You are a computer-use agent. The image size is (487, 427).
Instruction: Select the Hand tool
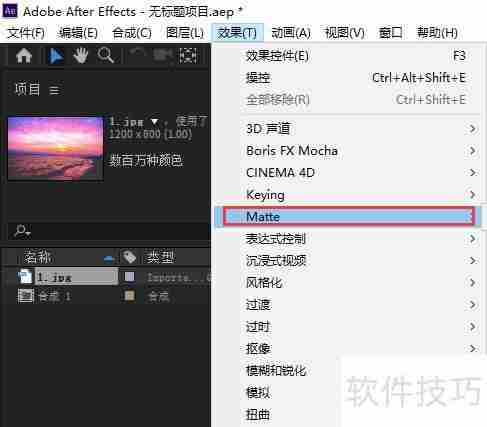click(x=80, y=56)
